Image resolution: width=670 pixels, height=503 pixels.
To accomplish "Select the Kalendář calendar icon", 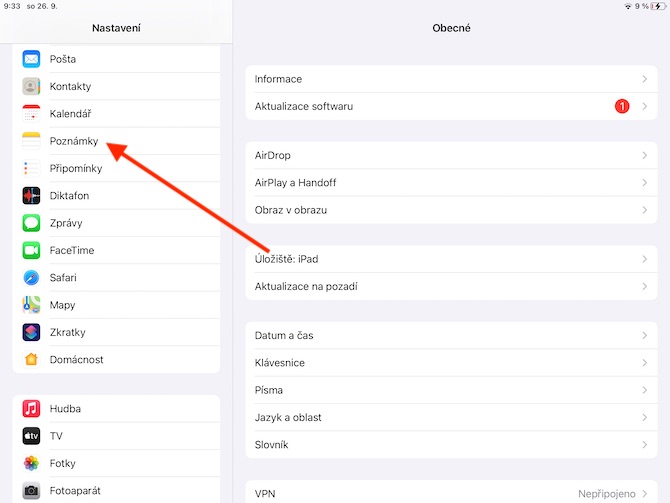I will (x=31, y=114).
